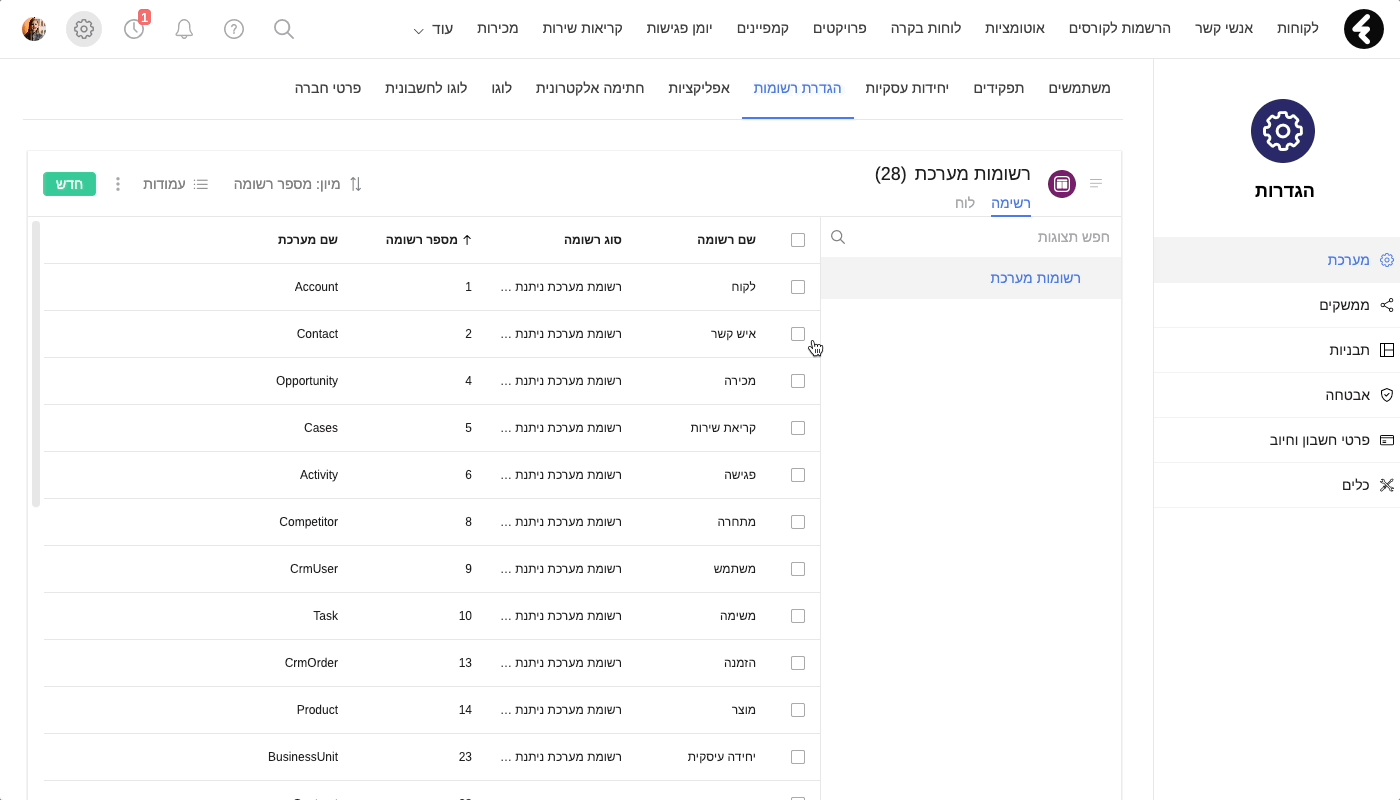Screen dimensions: 1400x800
Task: Open לוחות בקרה in top navigation
Action: pos(926,29)
